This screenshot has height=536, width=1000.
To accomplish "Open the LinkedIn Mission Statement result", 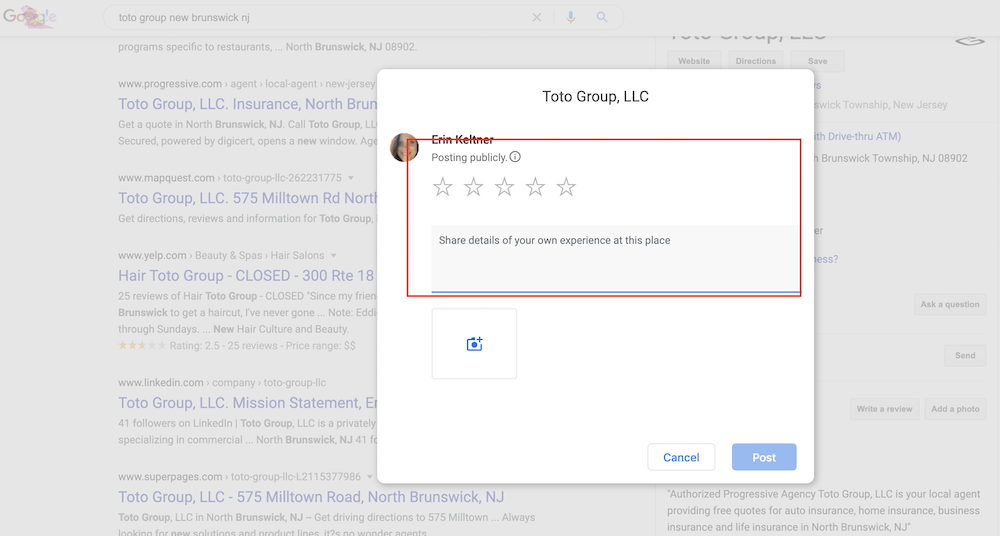I will [247, 403].
